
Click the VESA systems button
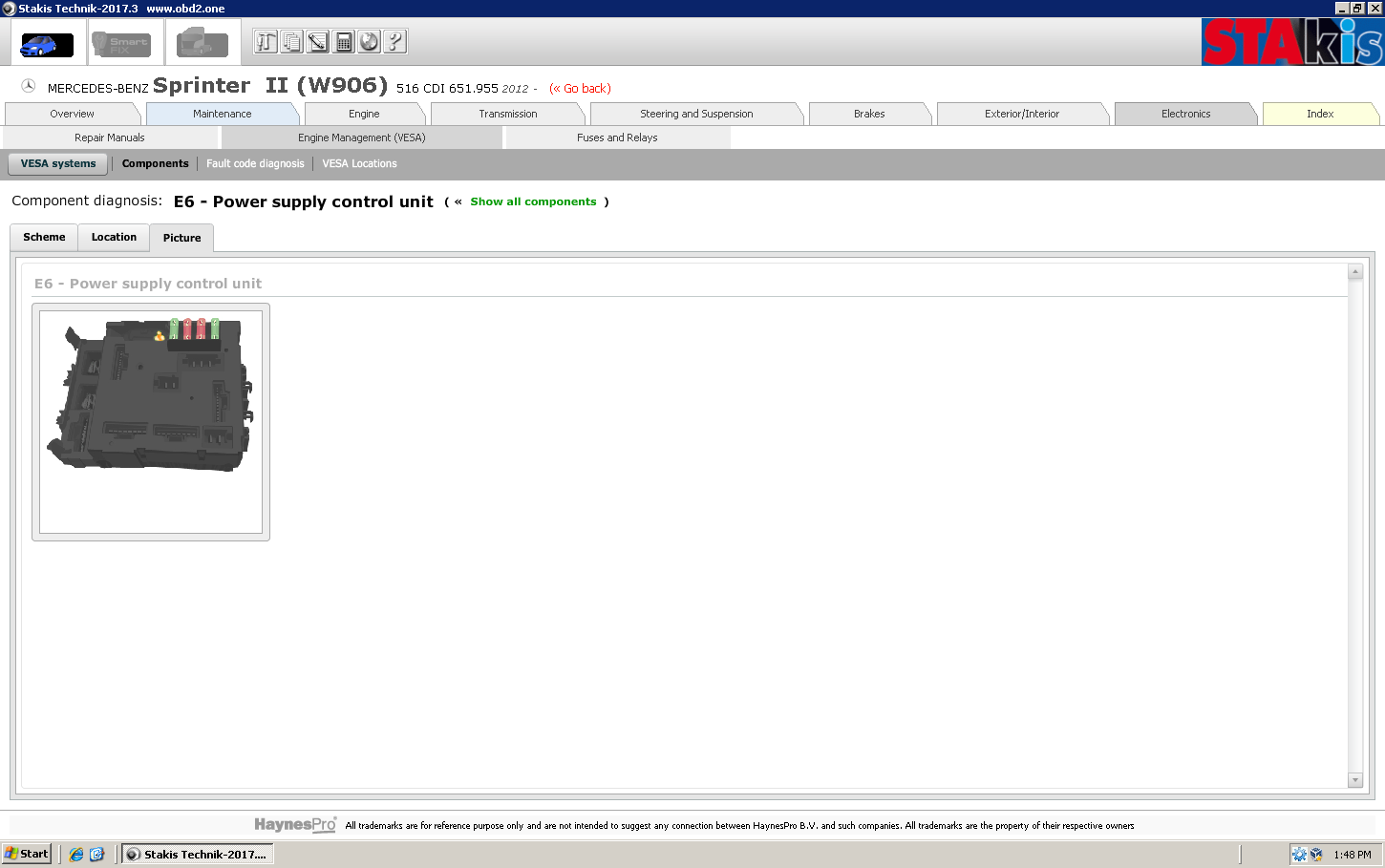point(58,163)
